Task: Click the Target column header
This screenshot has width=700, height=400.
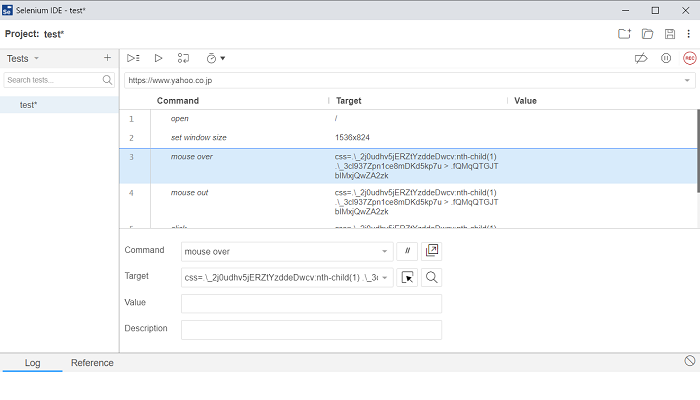Action: (349, 101)
